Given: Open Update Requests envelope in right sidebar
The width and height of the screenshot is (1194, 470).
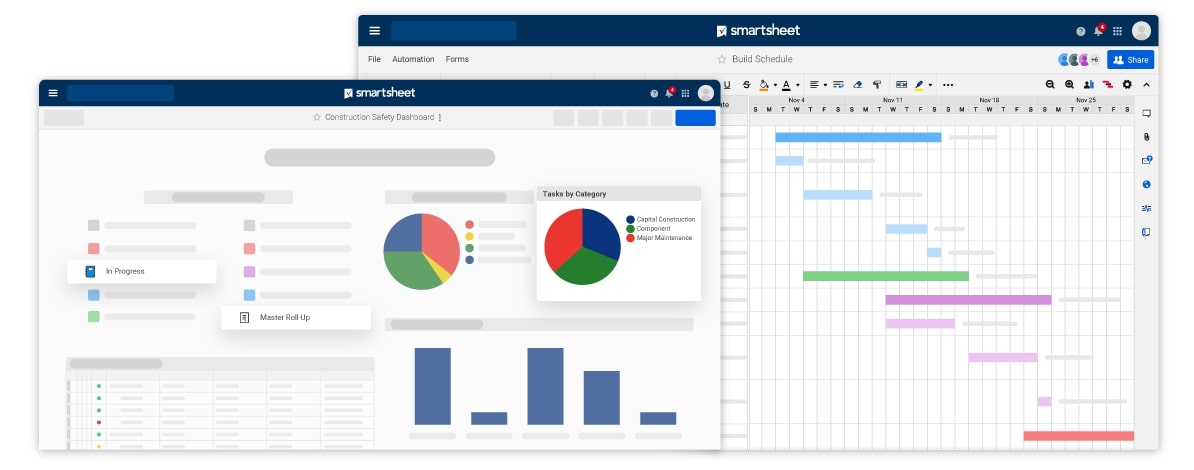Looking at the screenshot, I should (x=1147, y=160).
